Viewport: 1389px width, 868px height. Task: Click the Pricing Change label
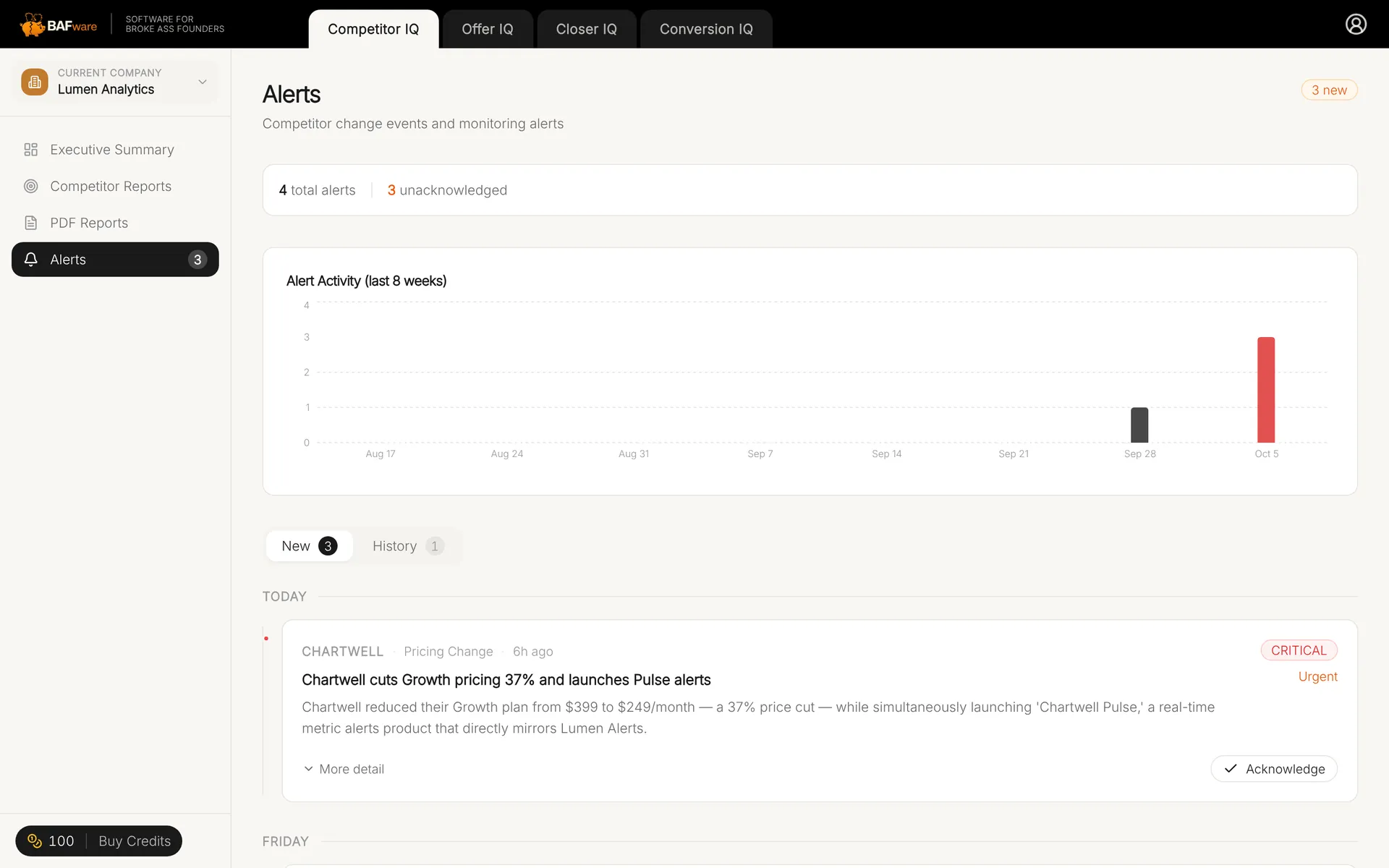pyautogui.click(x=449, y=652)
